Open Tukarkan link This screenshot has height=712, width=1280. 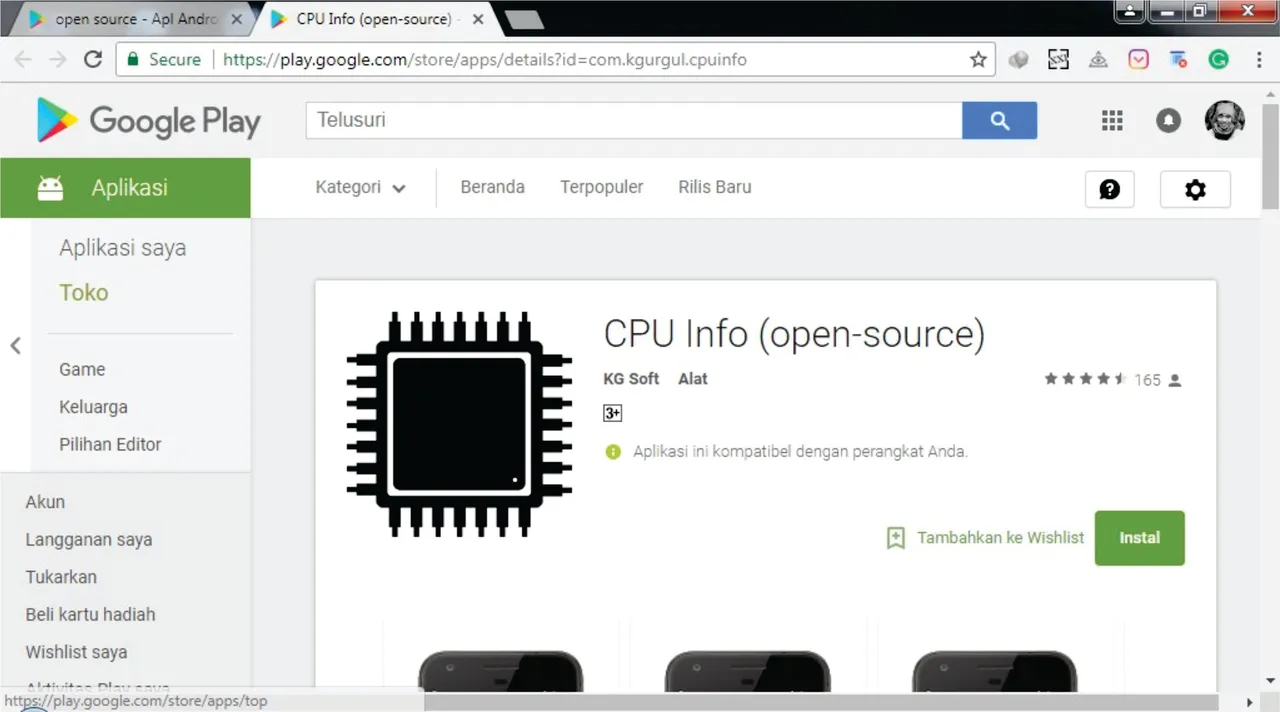point(61,577)
